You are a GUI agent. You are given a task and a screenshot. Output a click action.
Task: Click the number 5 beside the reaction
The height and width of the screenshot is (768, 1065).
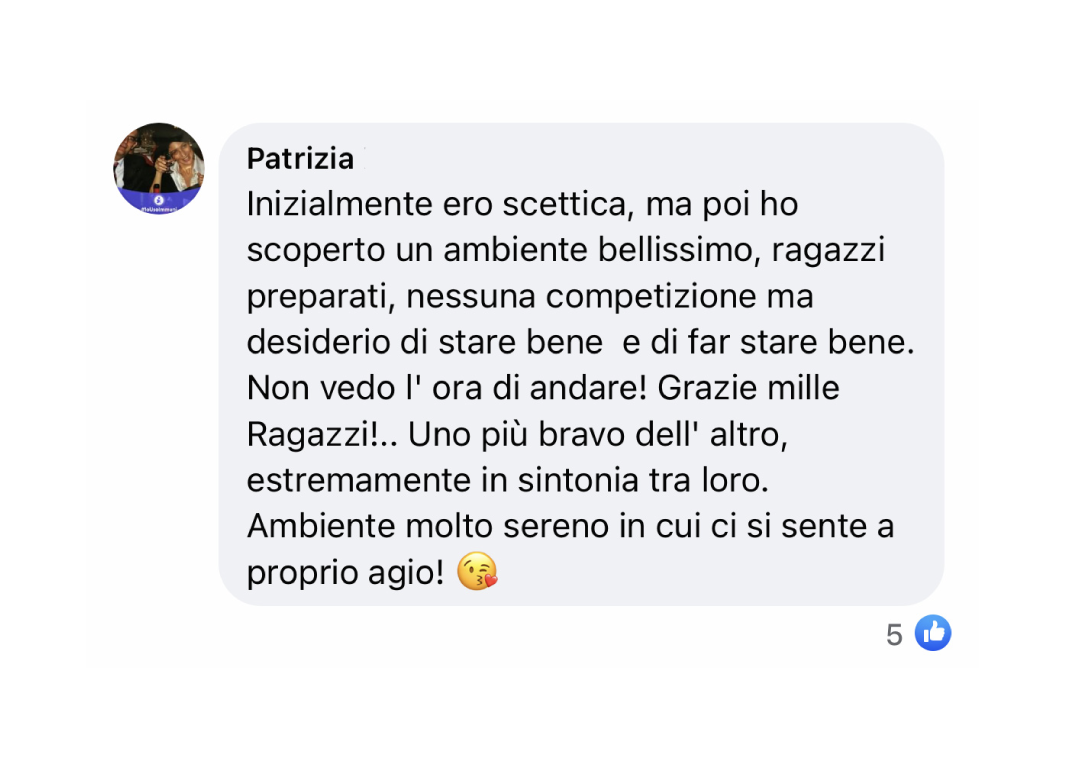point(896,632)
